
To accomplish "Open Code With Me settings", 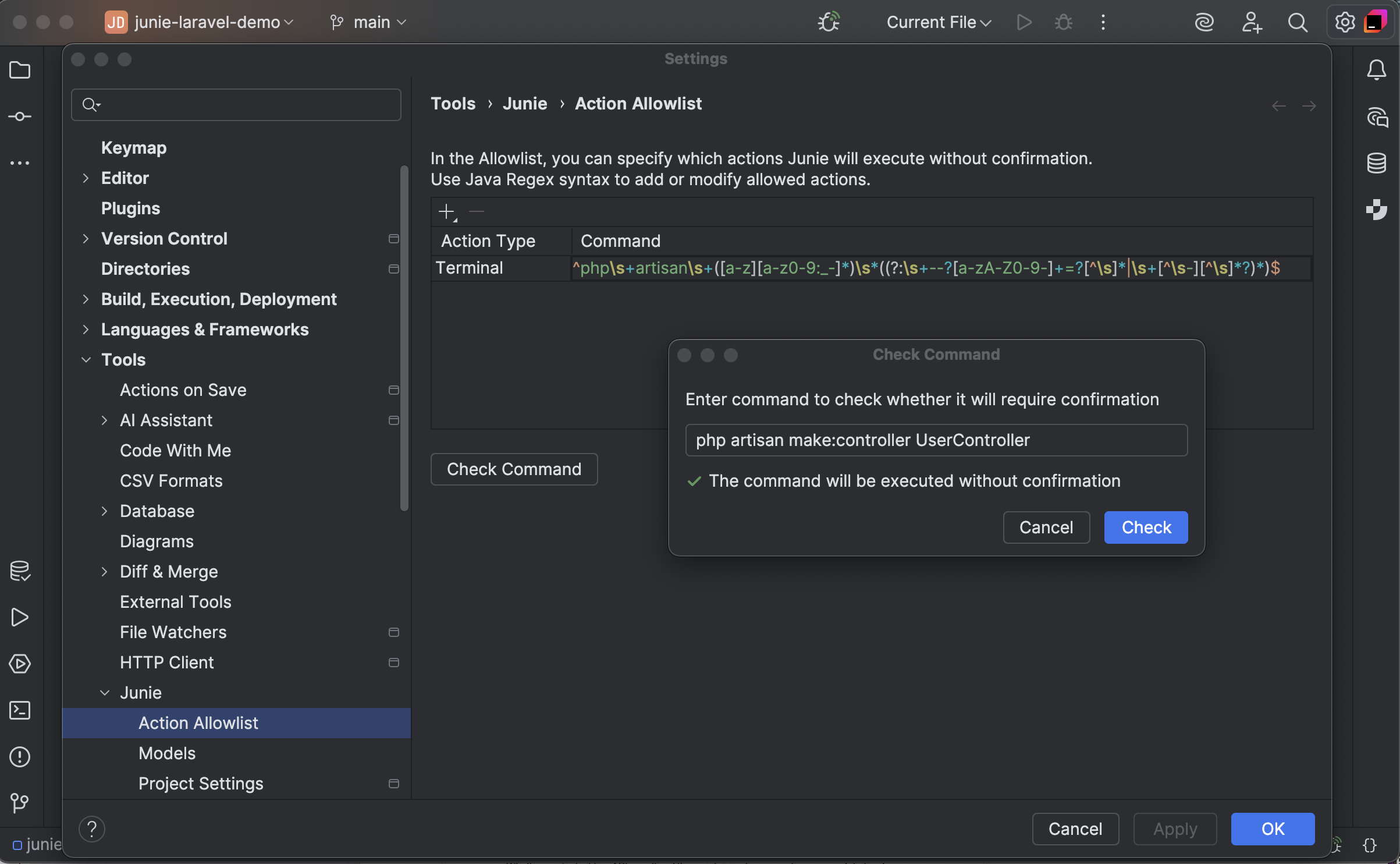I will (175, 451).
